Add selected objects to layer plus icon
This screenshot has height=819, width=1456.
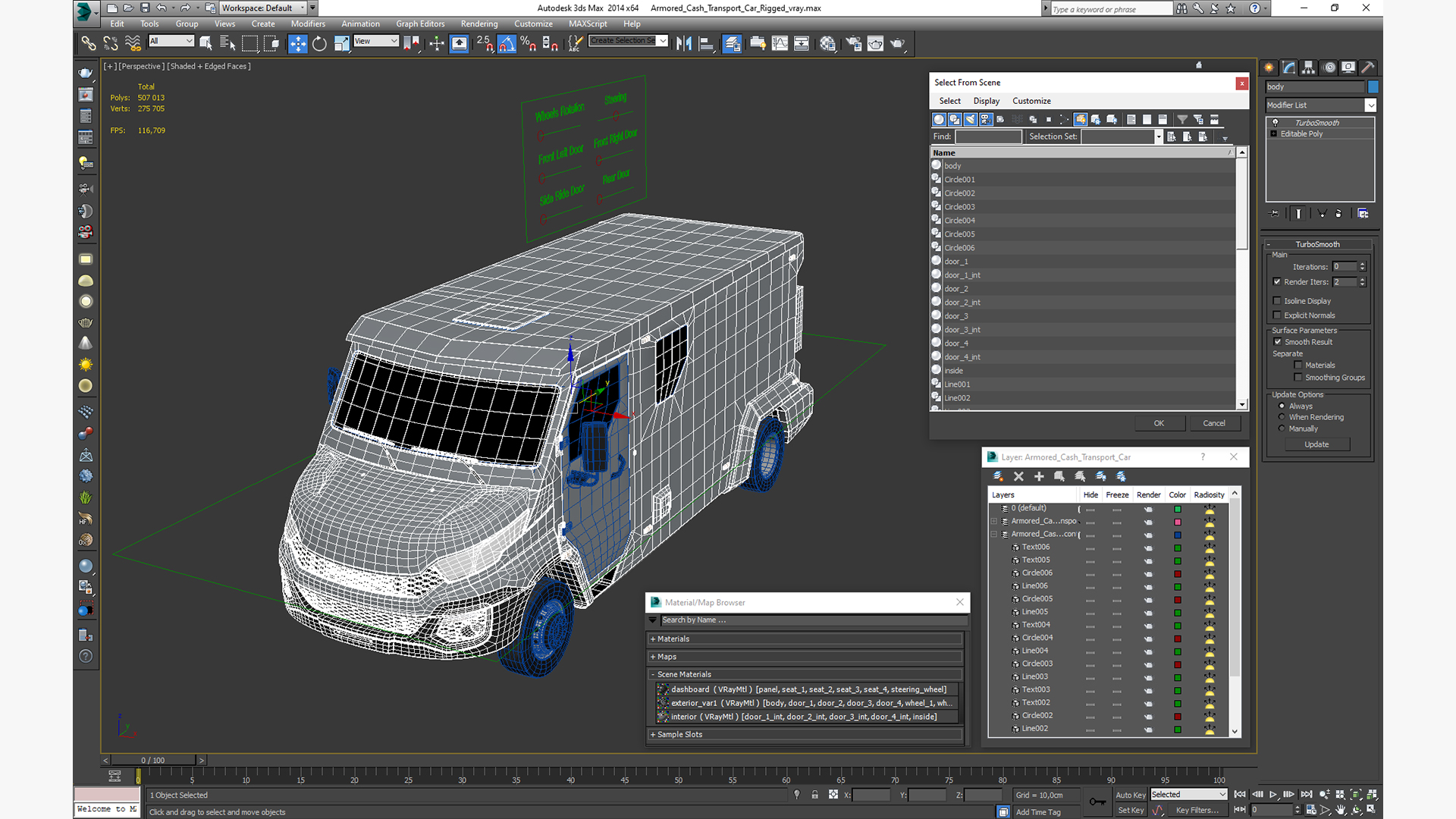click(x=1039, y=476)
